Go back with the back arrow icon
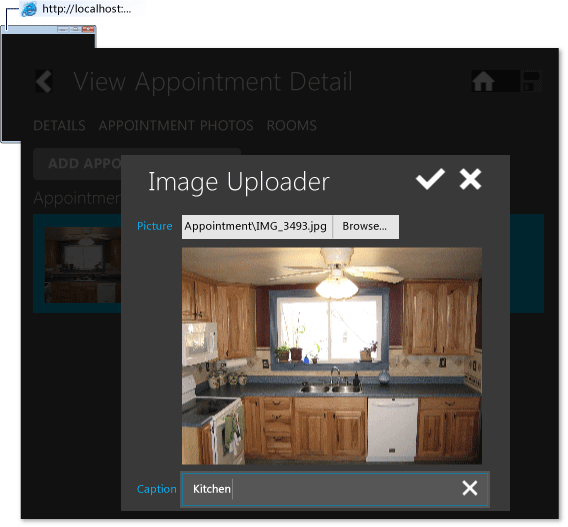 [x=44, y=81]
